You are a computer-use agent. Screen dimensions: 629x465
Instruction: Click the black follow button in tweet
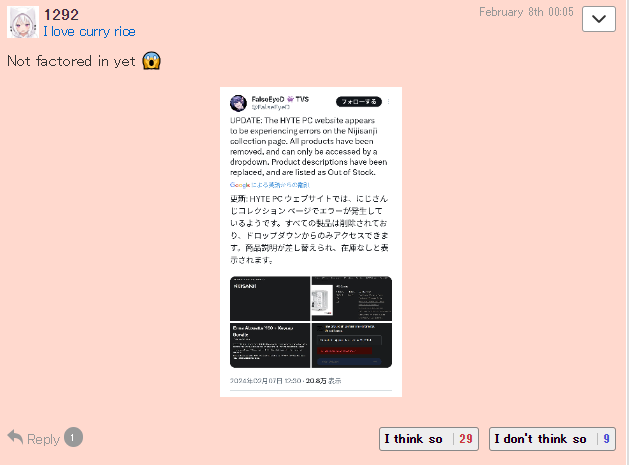pos(359,102)
